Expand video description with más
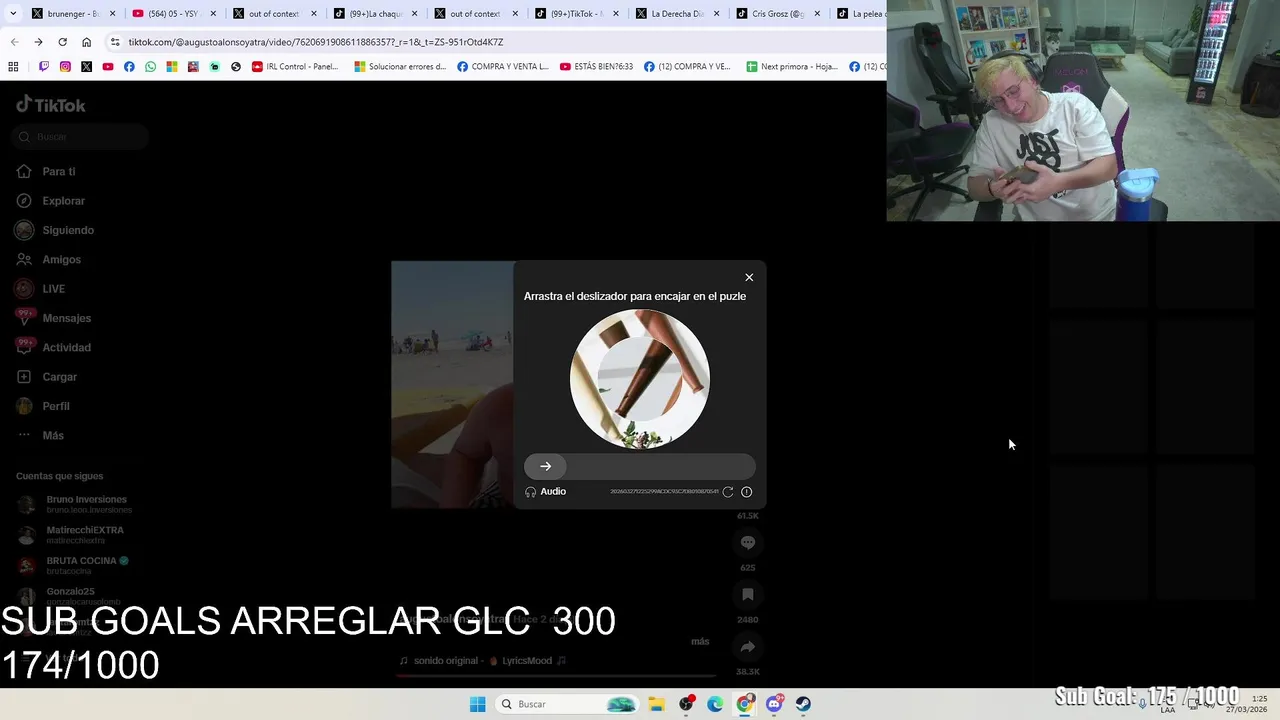Screen dimensions: 1280x720 click(700, 641)
